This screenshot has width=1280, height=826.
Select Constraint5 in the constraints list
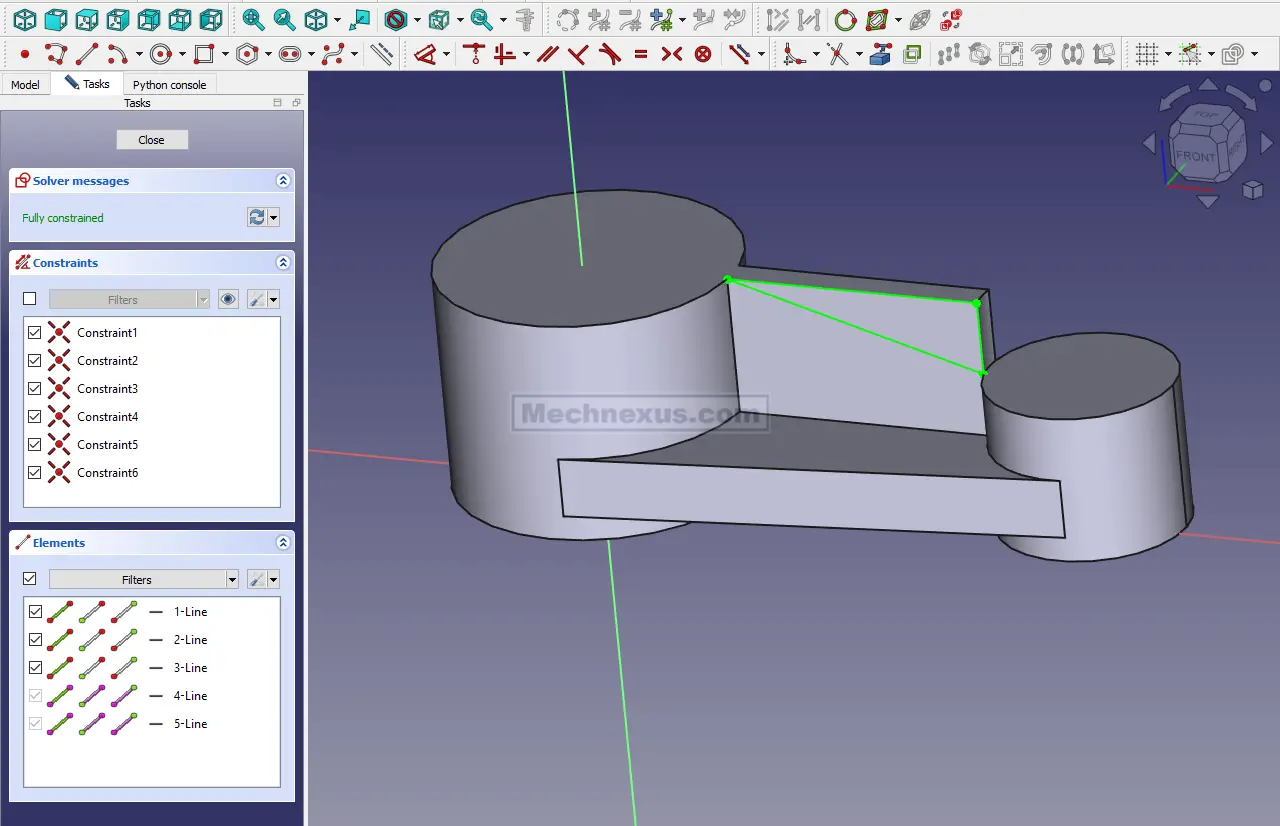107,445
